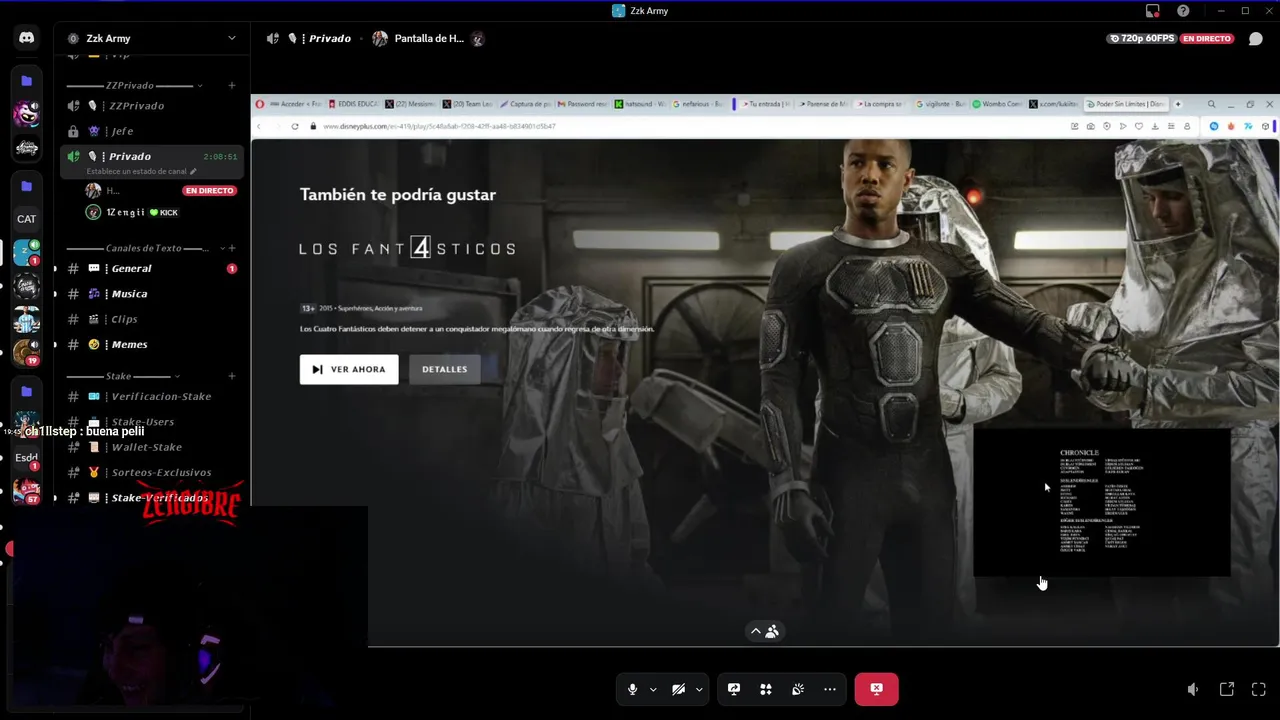Image resolution: width=1280 pixels, height=720 pixels.
Task: Show participants chevron at stream bottom
Action: 756,631
